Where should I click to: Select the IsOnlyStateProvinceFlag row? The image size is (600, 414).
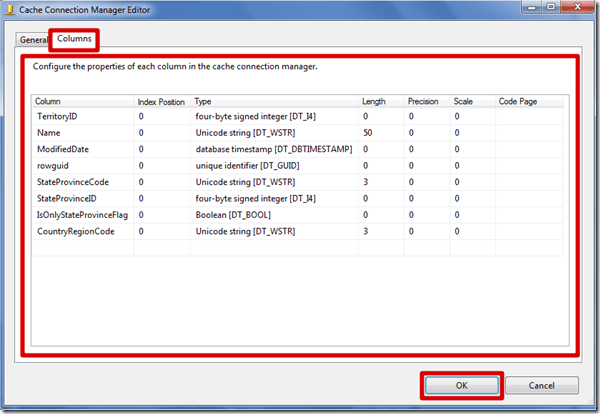82,215
